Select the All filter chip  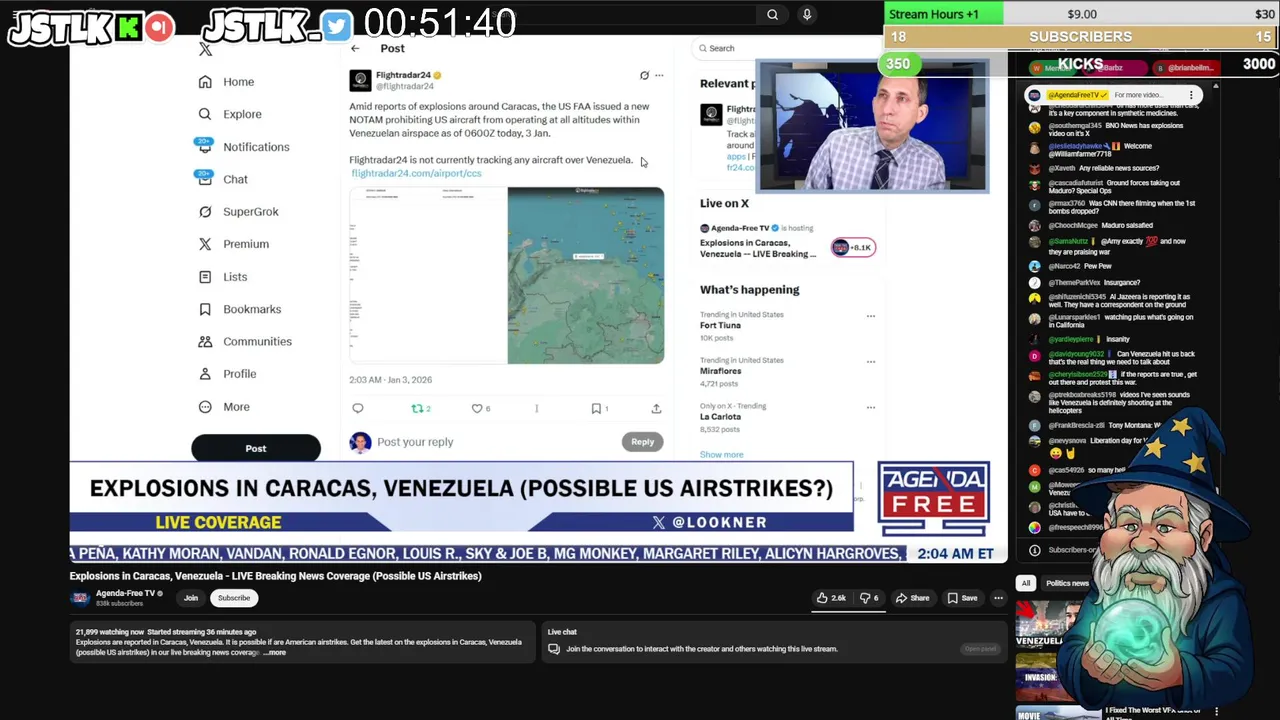(x=1025, y=583)
